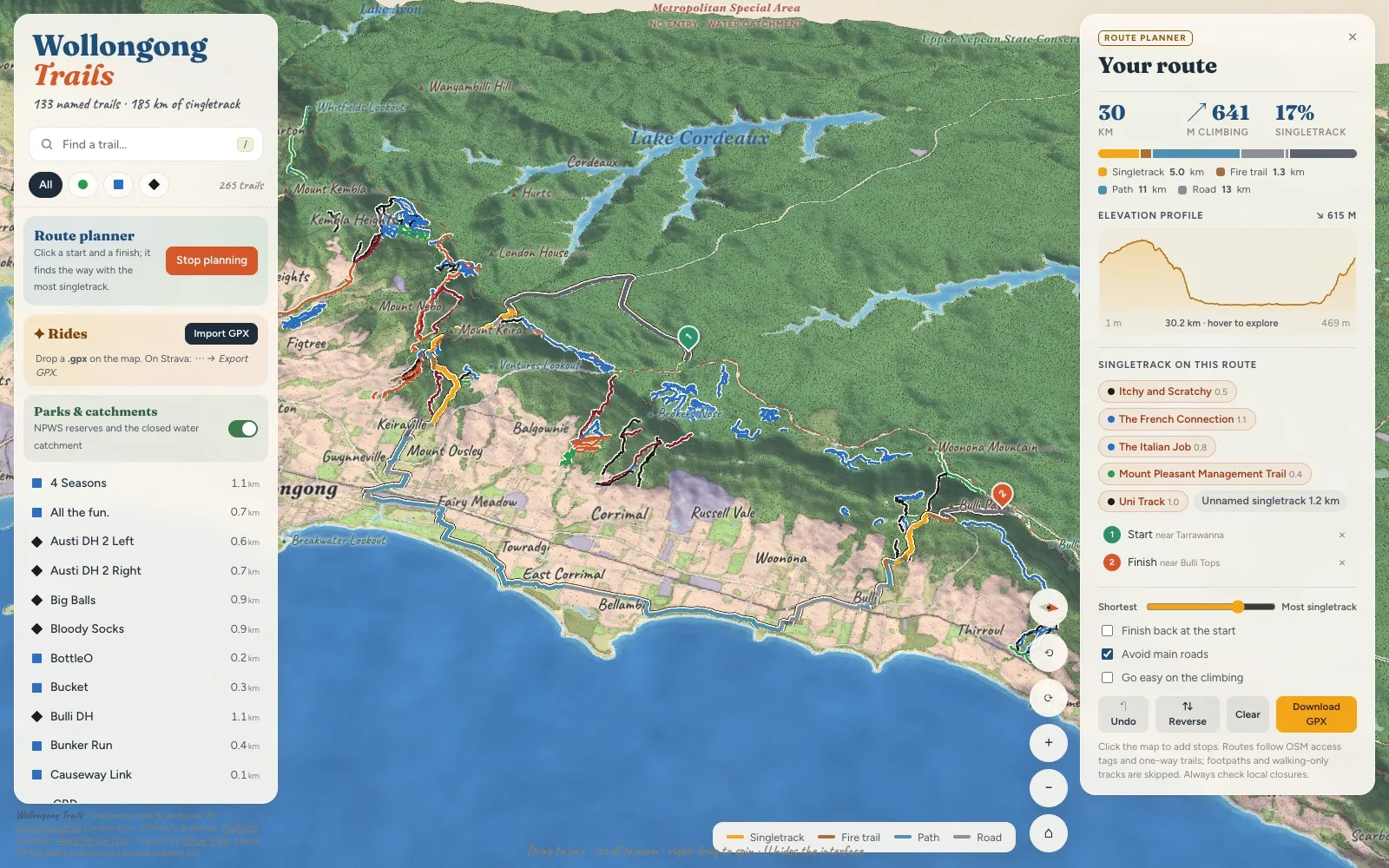
Task: Rotate the map counter-clockwise
Action: tap(1049, 653)
